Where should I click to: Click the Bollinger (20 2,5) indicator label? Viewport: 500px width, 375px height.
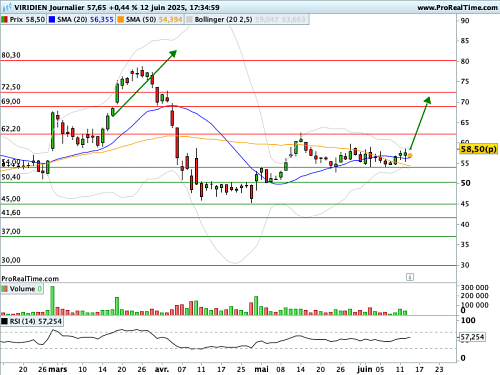(223, 20)
